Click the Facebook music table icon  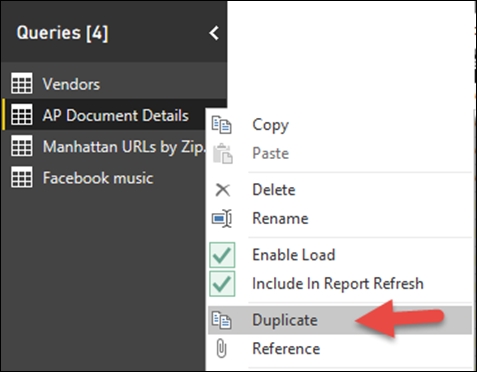pyautogui.click(x=22, y=177)
